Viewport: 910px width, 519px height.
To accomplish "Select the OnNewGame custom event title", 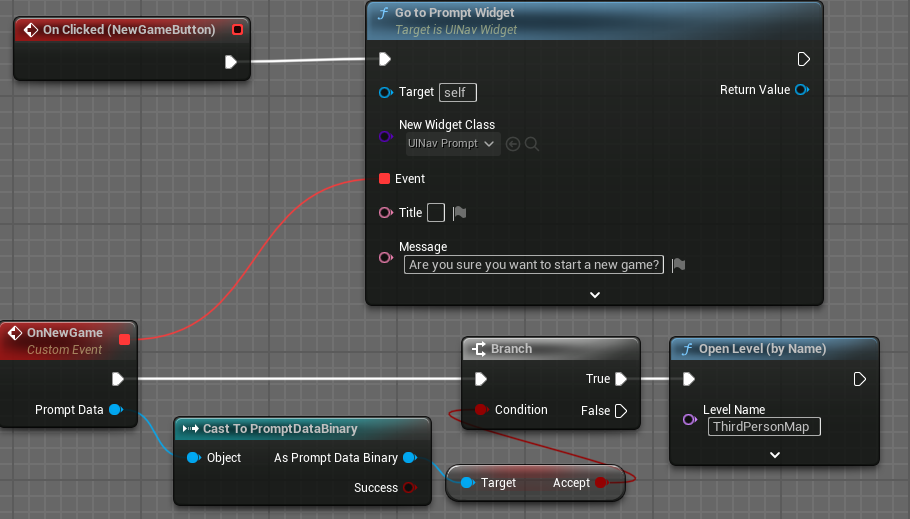I will pos(64,333).
